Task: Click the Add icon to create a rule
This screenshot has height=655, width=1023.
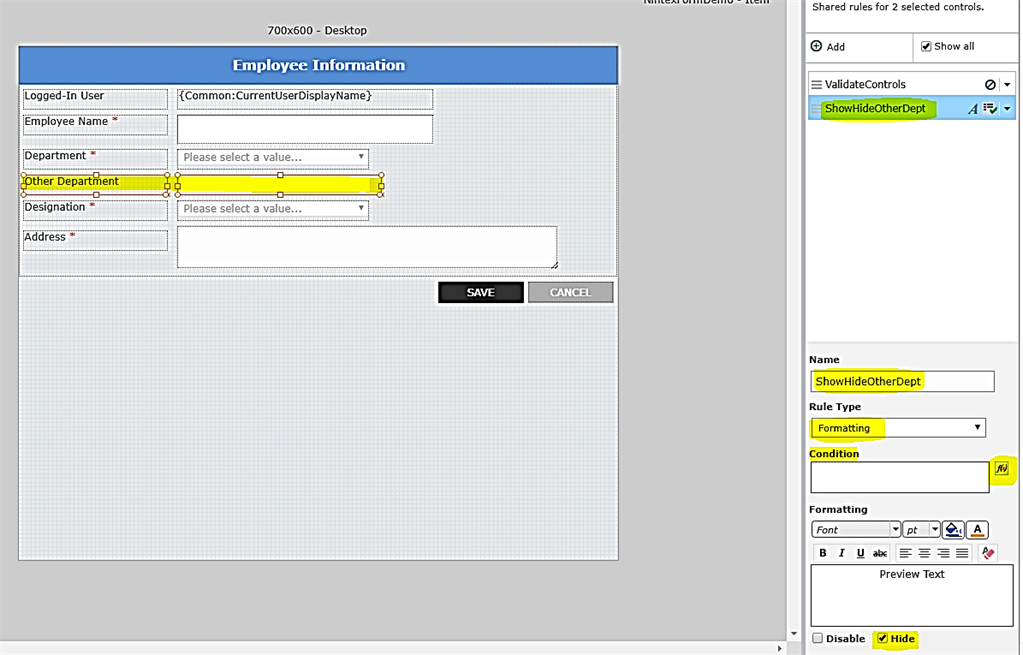Action: coord(818,46)
